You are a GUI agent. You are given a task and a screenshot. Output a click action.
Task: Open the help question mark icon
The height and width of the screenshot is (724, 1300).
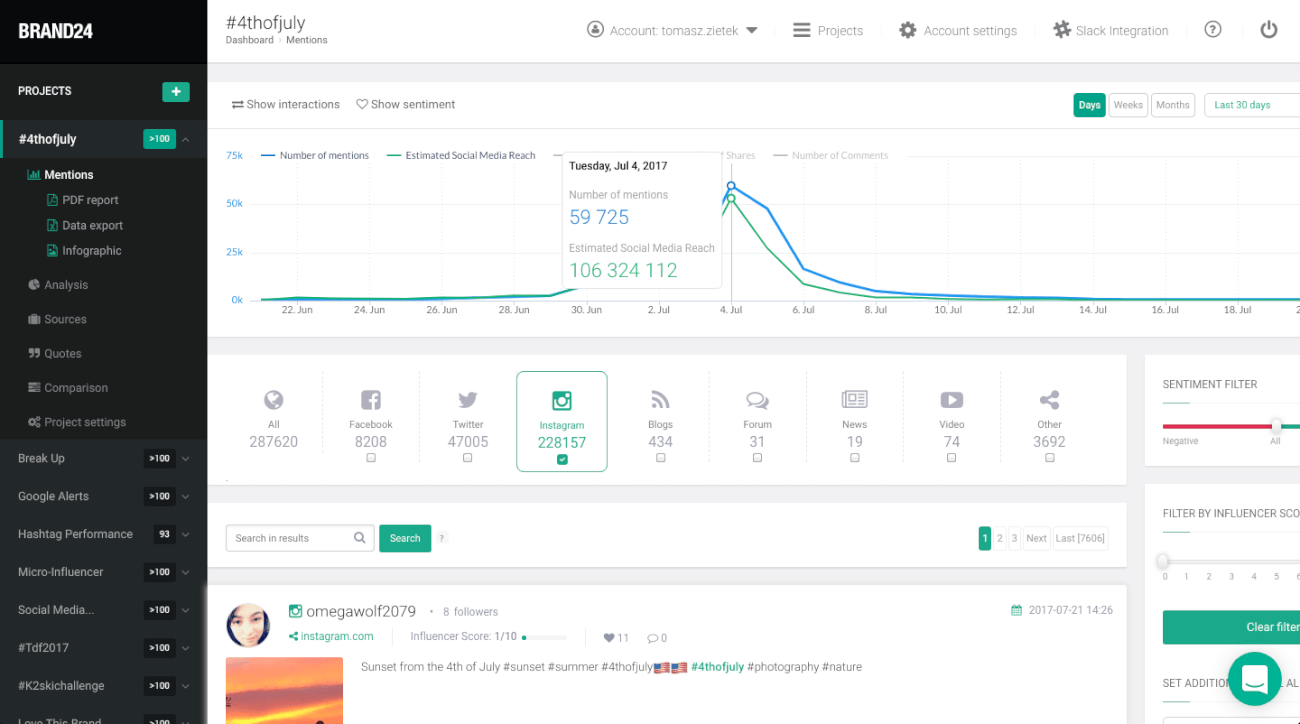1213,30
